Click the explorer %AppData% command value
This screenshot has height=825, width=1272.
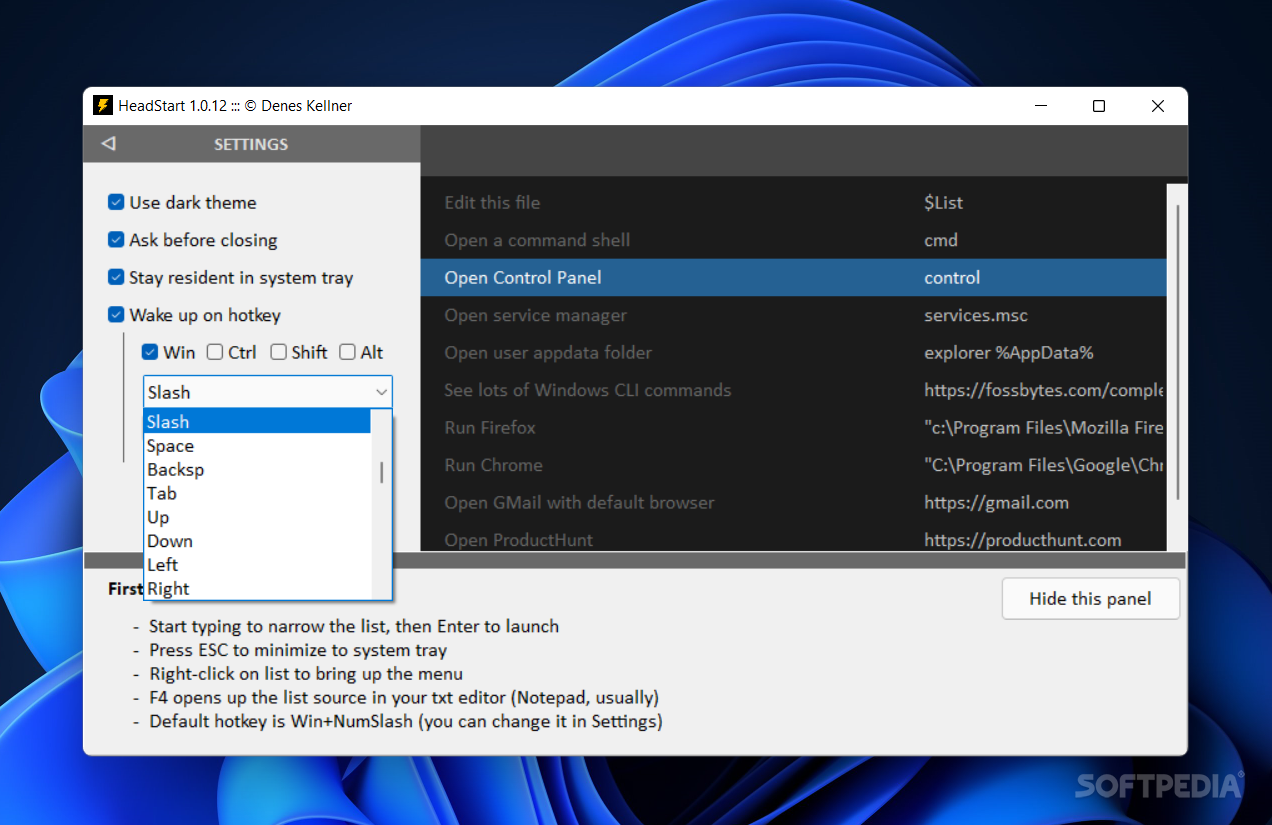[1009, 352]
